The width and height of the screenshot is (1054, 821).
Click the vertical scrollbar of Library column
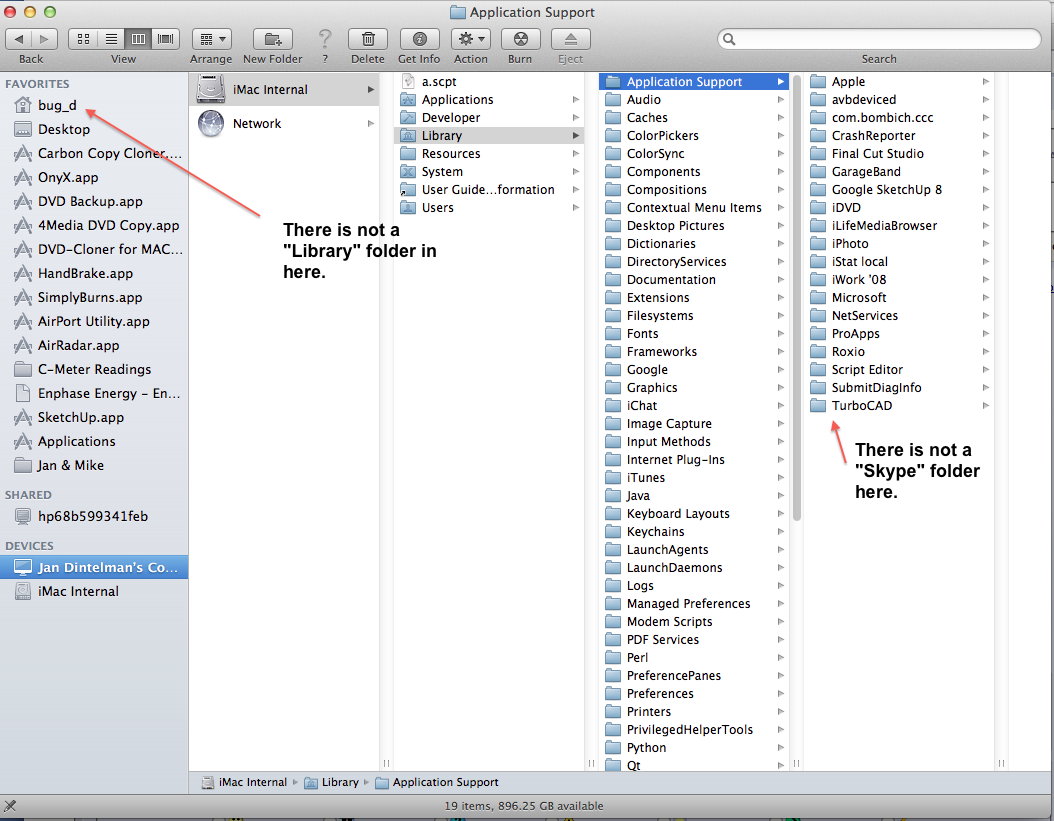coord(797,299)
